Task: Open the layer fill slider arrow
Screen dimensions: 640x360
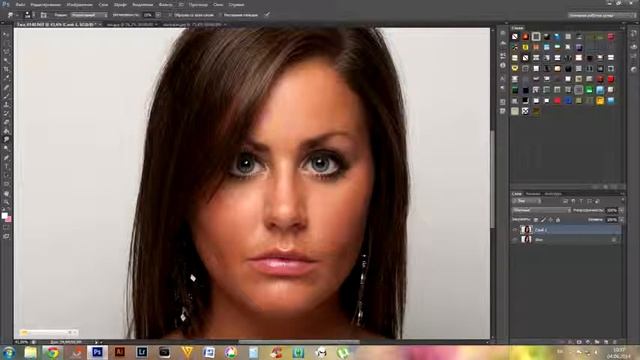Action: [x=621, y=220]
